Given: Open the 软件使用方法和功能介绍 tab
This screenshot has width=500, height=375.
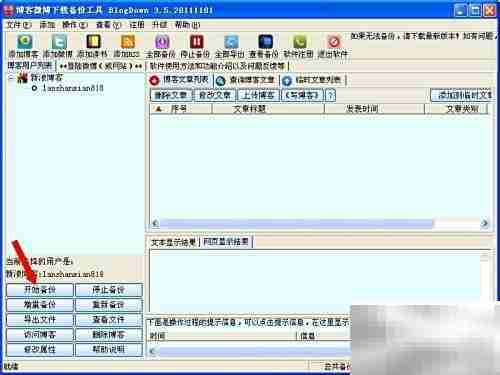Looking at the screenshot, I should [x=217, y=66].
